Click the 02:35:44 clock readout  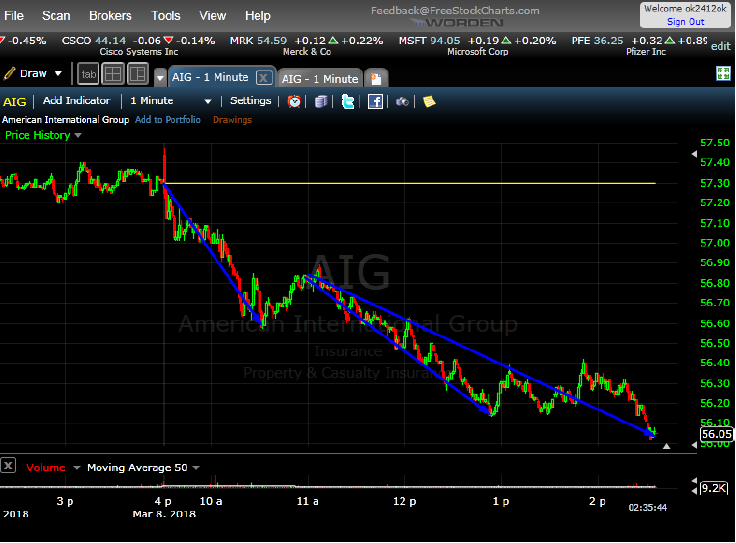tap(648, 507)
